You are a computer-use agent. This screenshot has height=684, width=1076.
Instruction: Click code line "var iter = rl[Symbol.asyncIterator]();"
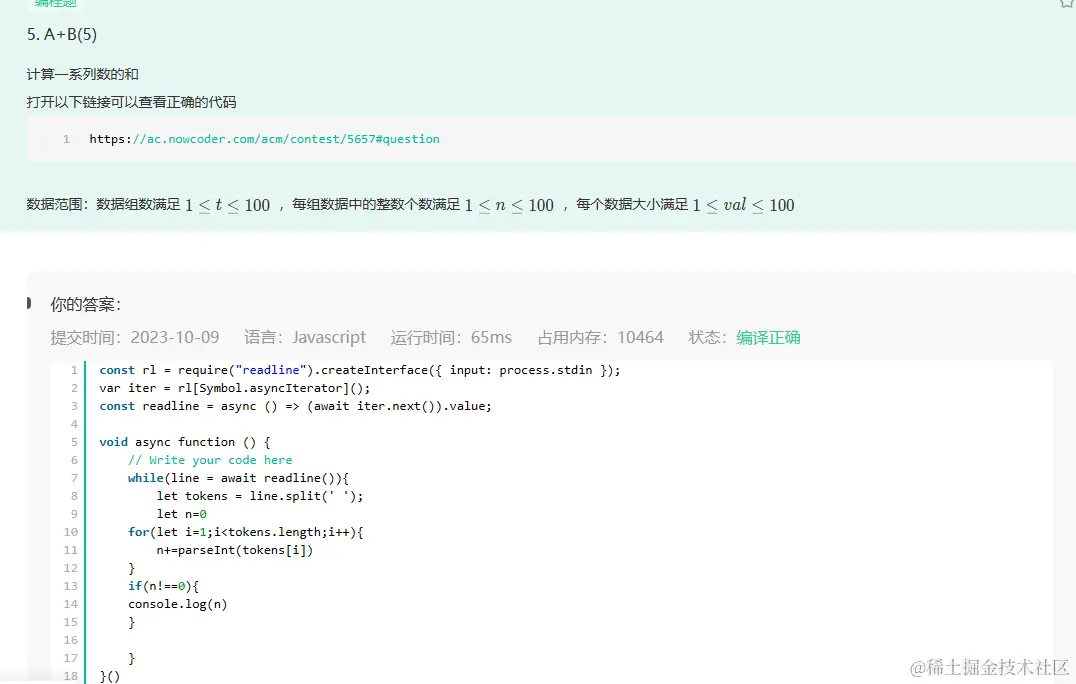(235, 388)
